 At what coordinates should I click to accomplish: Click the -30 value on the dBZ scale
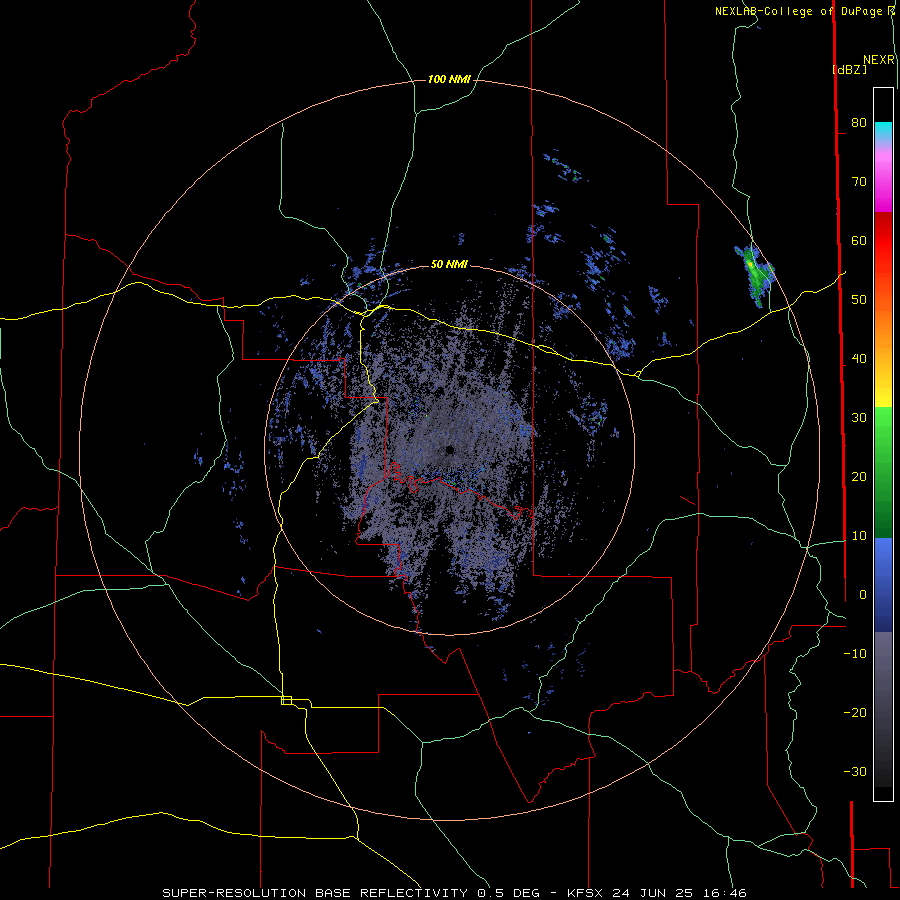[855, 771]
